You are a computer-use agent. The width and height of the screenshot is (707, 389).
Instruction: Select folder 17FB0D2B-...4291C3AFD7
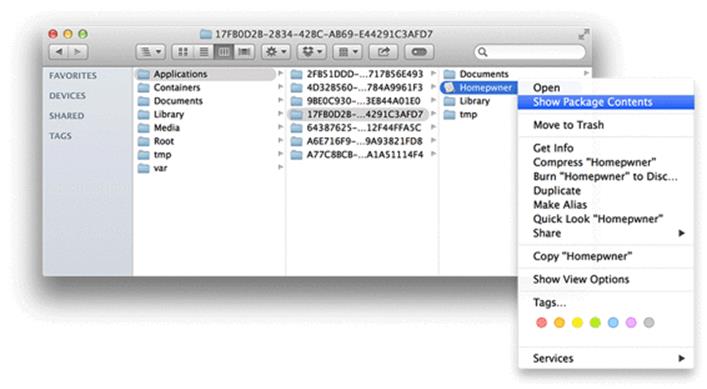pos(358,114)
